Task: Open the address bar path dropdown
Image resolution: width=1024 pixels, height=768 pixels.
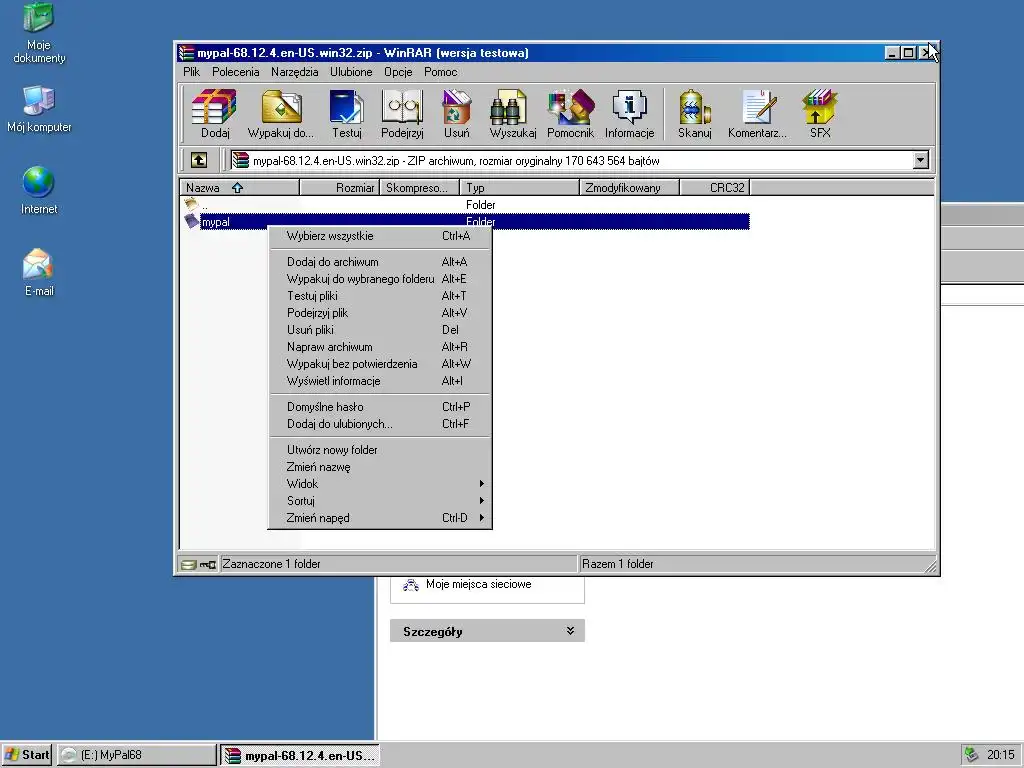Action: (x=921, y=160)
